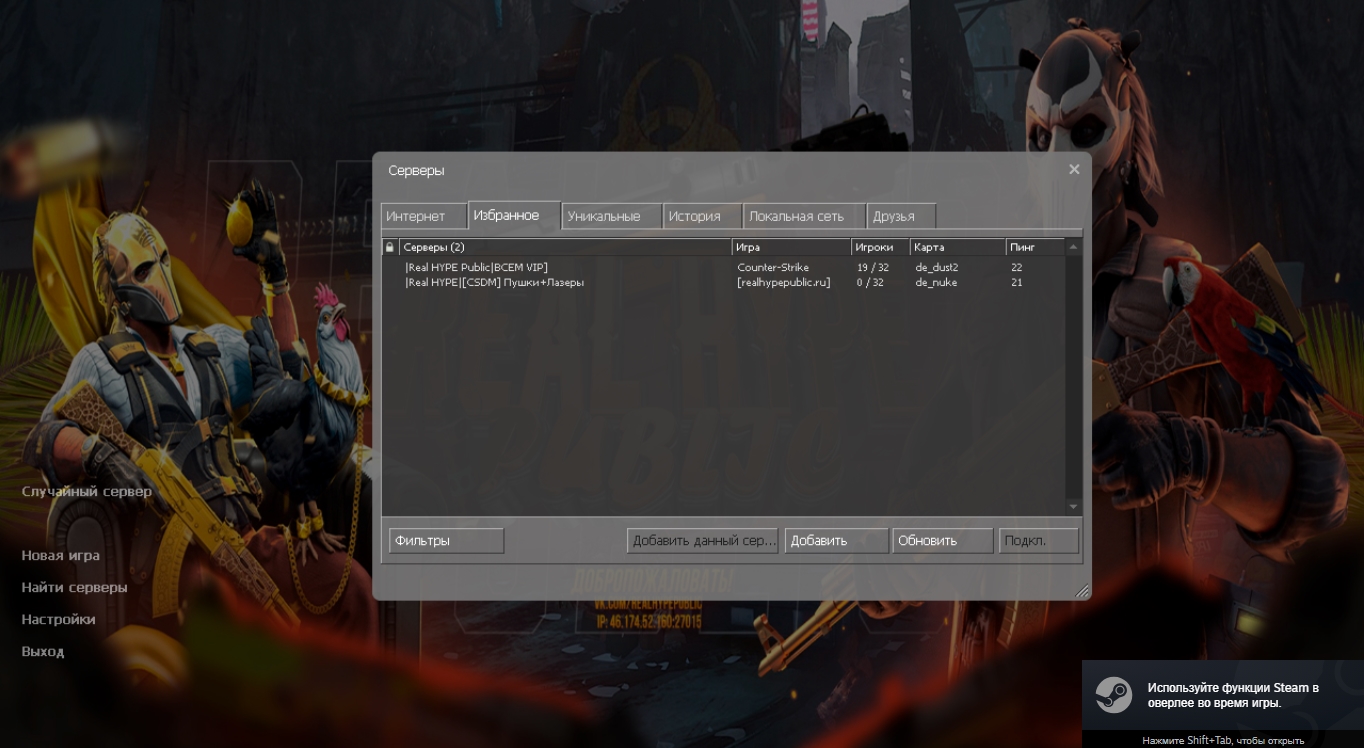Image resolution: width=1364 pixels, height=748 pixels.
Task: Click scrollbar up arrow in server list
Action: [1074, 247]
